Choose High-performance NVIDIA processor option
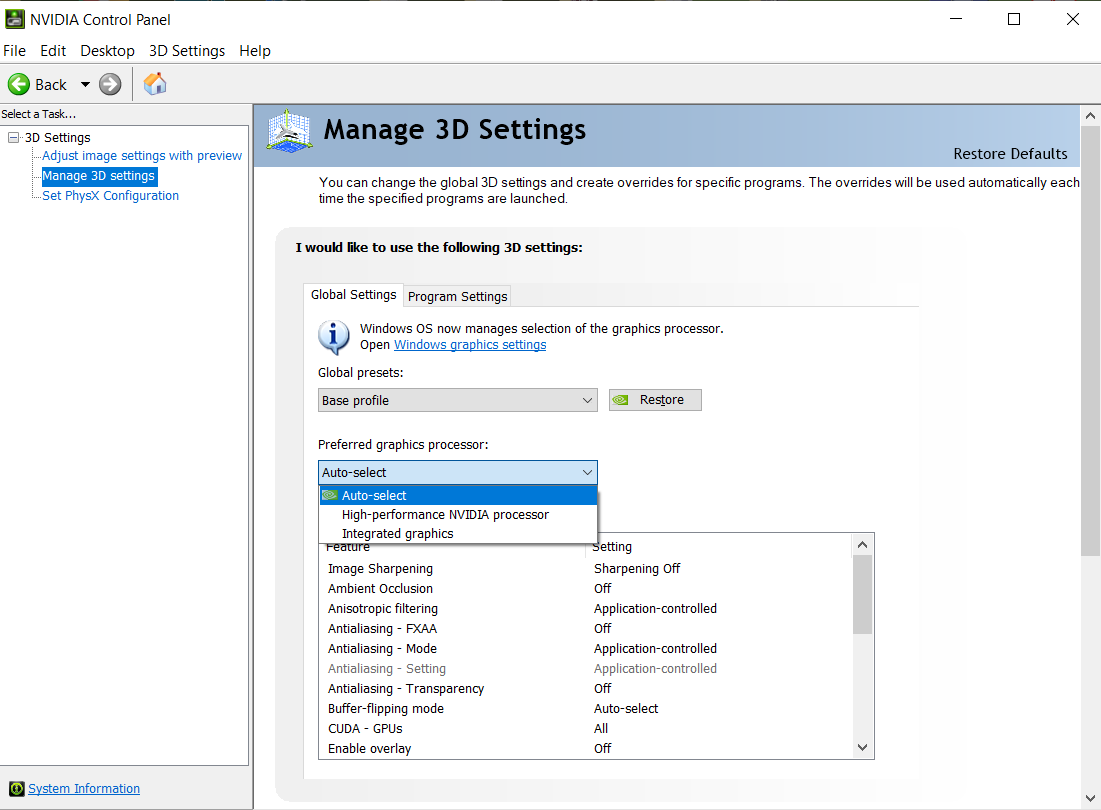 coord(445,515)
